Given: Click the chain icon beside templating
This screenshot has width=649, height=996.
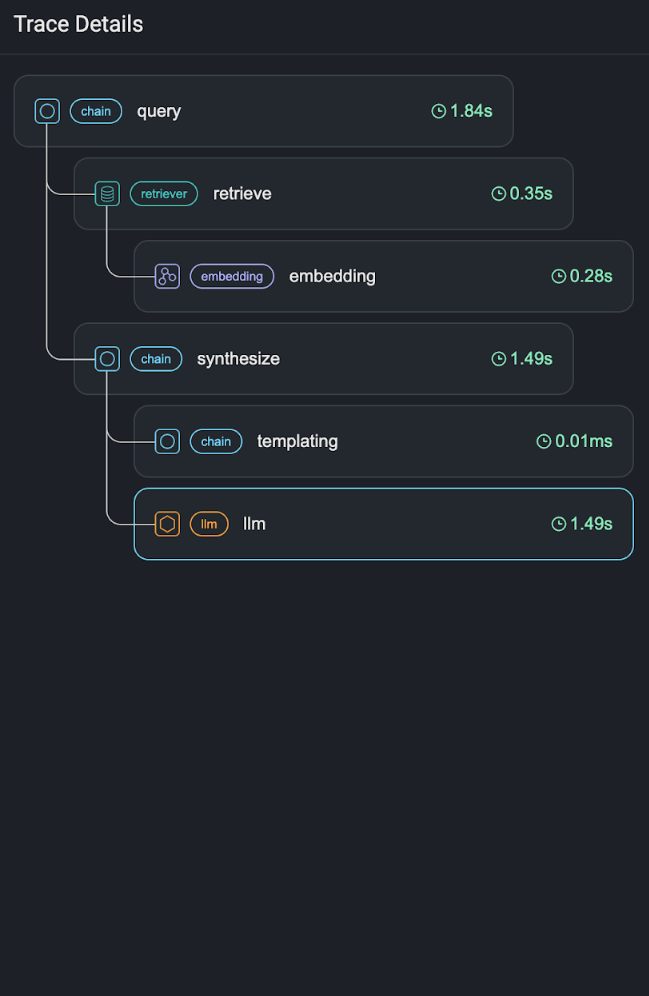Looking at the screenshot, I should click(x=167, y=441).
